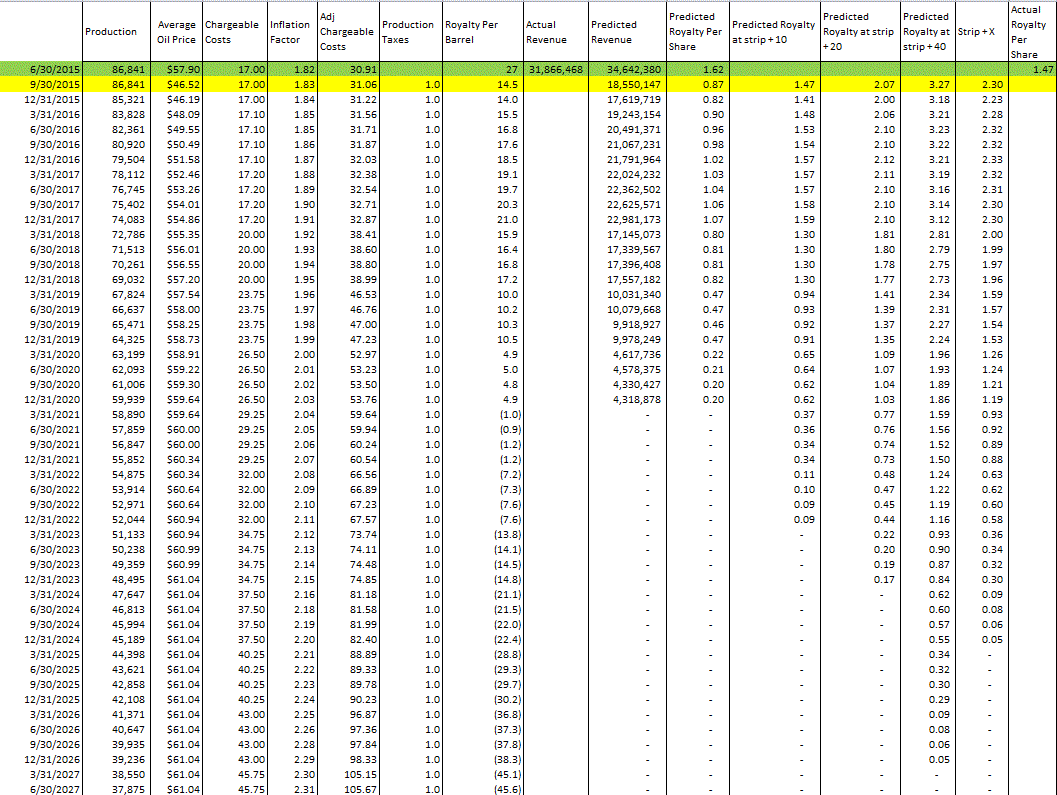
Task: Click the Average Oil Price header
Action: coord(174,30)
